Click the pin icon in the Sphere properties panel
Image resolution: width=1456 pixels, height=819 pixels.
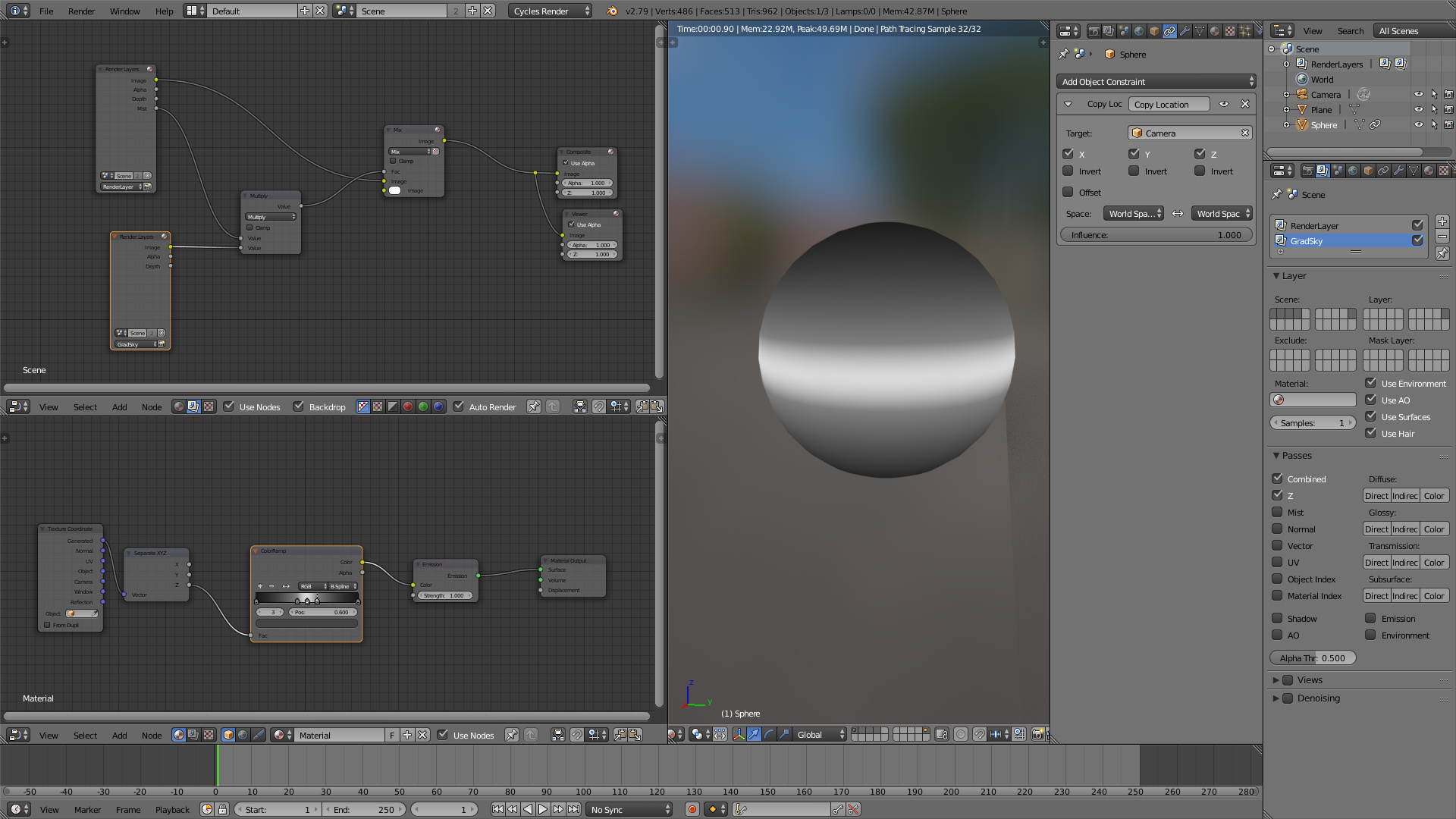point(1063,54)
